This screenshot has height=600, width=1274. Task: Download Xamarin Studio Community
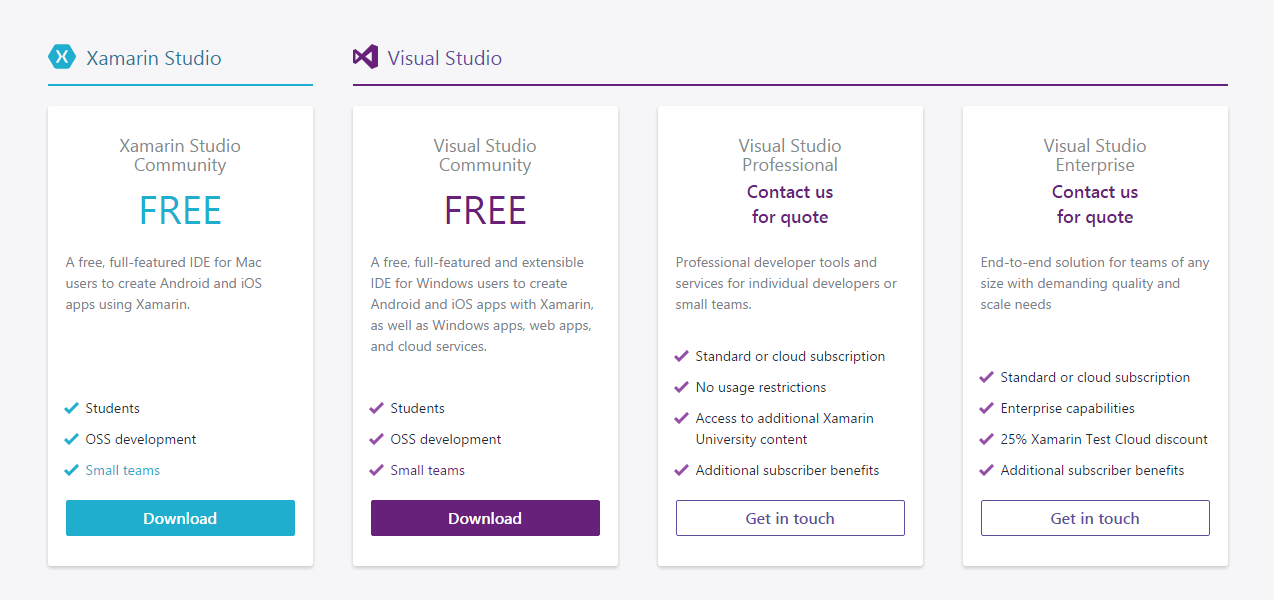[180, 518]
